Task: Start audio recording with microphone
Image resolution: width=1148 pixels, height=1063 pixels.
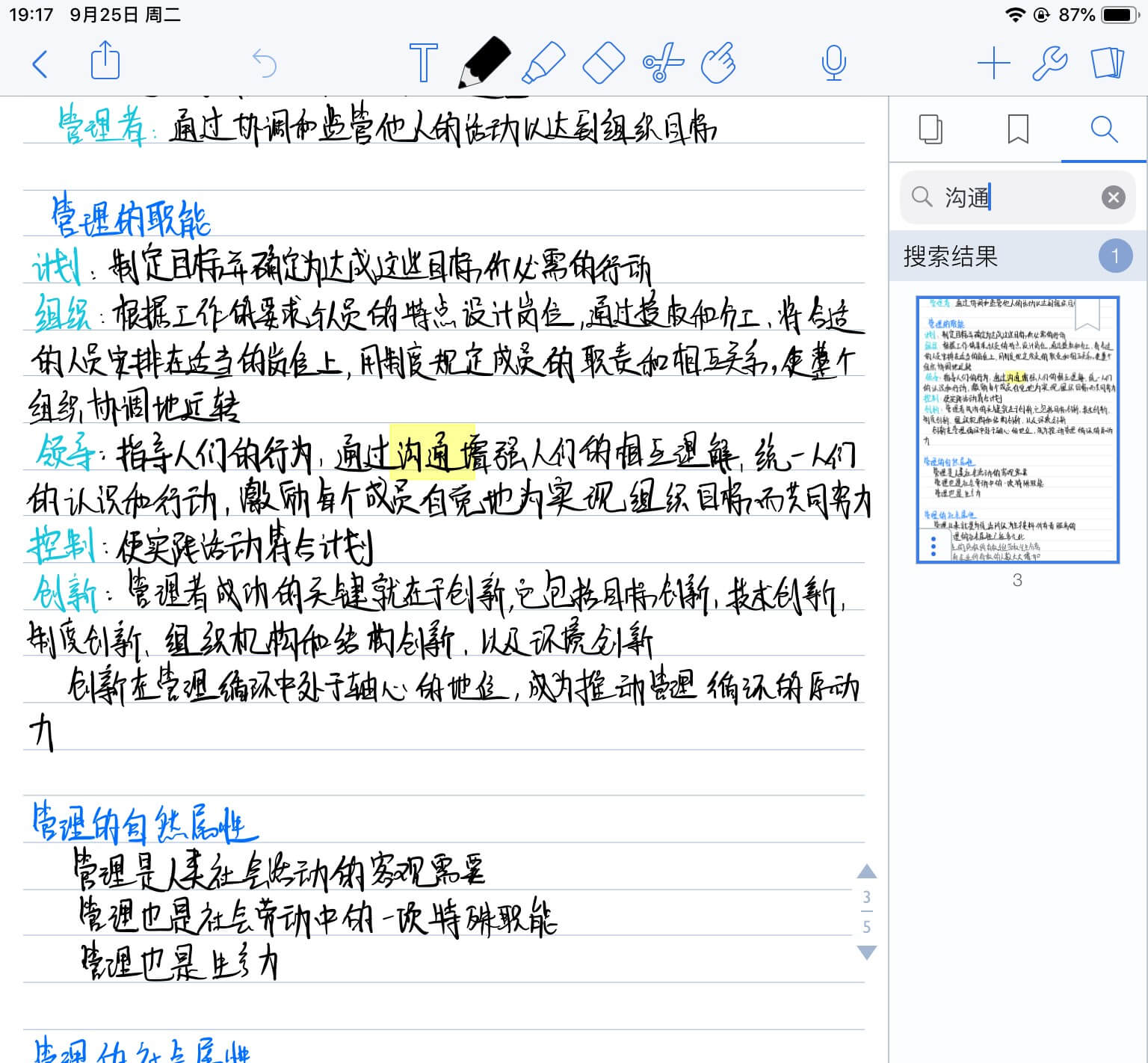Action: (833, 63)
